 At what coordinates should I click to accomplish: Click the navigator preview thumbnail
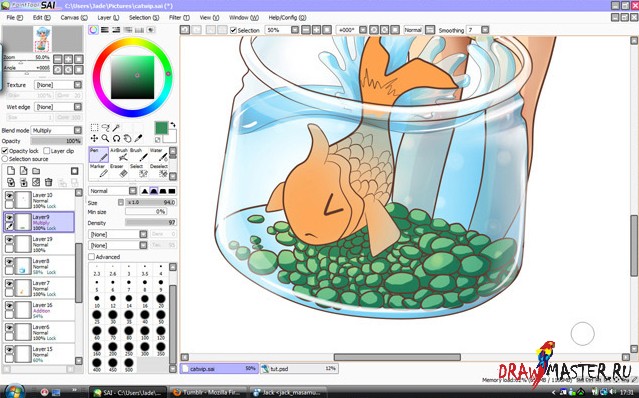click(x=43, y=39)
